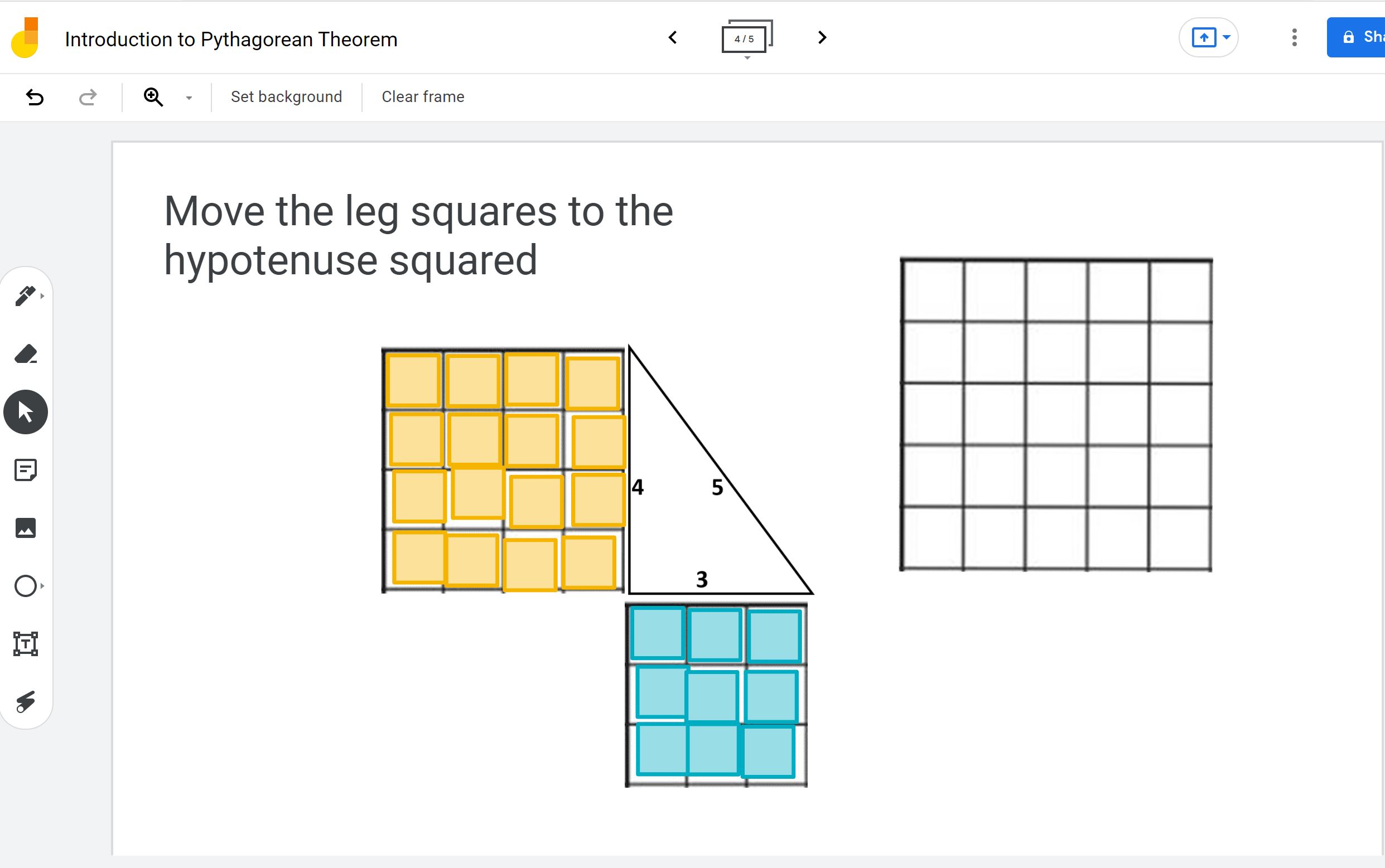Screen dimensions: 1385x868
Task: Click the Undo icon
Action: click(35, 97)
